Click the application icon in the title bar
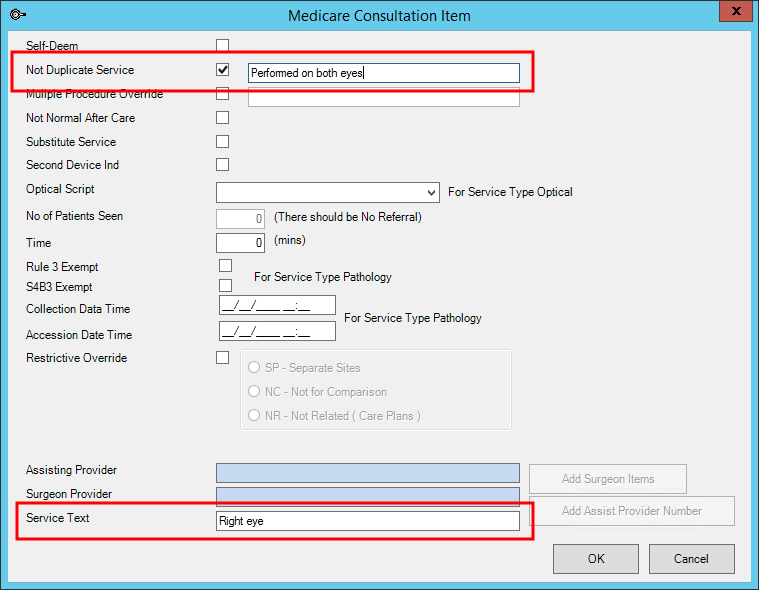 coord(17,15)
